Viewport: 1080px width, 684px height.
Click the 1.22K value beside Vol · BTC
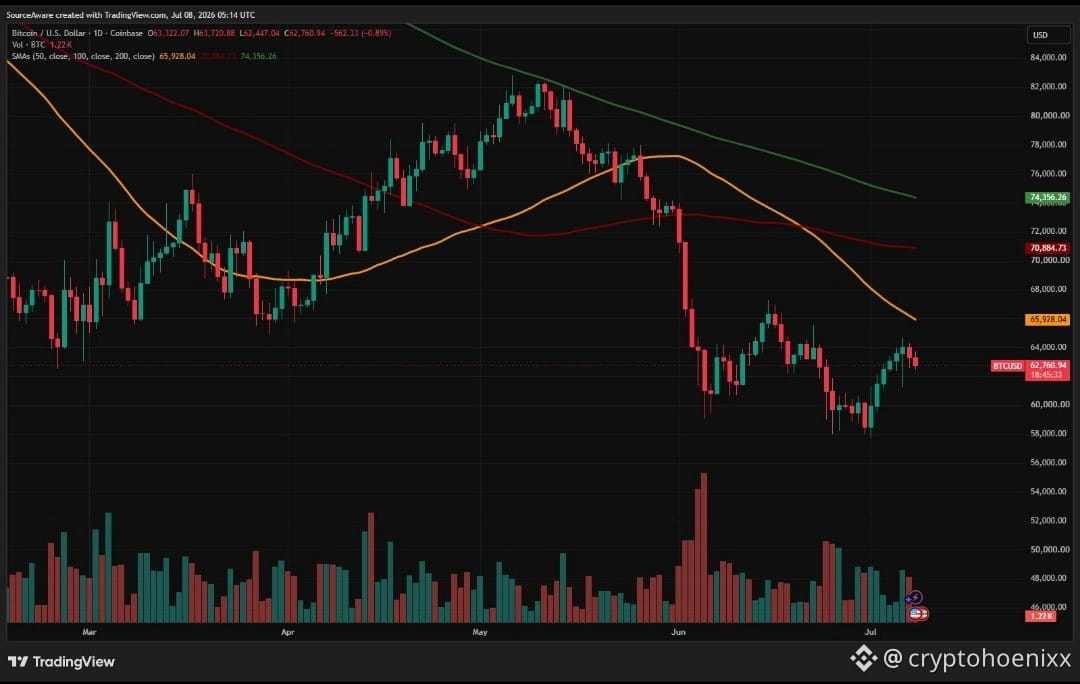[61, 44]
